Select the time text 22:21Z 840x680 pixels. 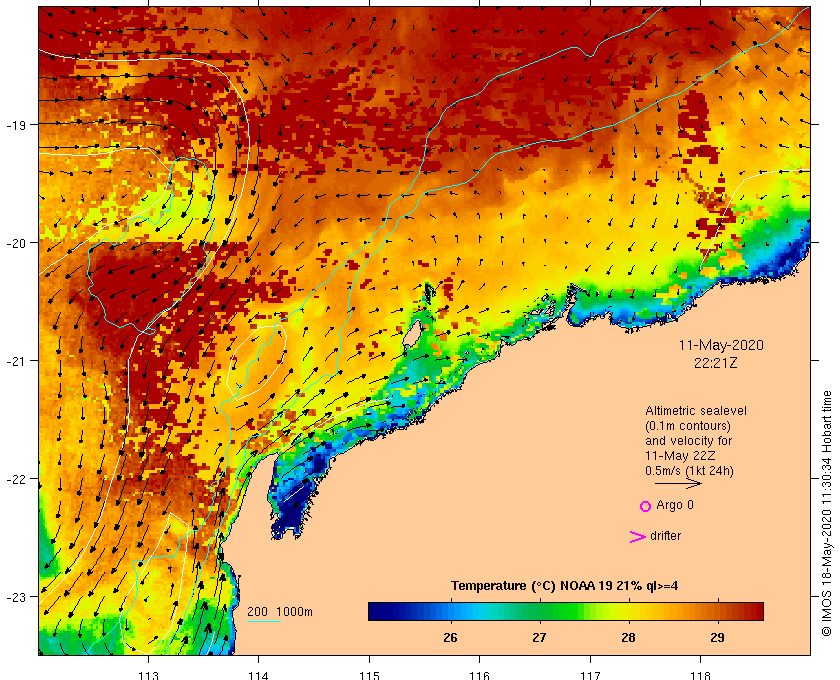(x=716, y=363)
